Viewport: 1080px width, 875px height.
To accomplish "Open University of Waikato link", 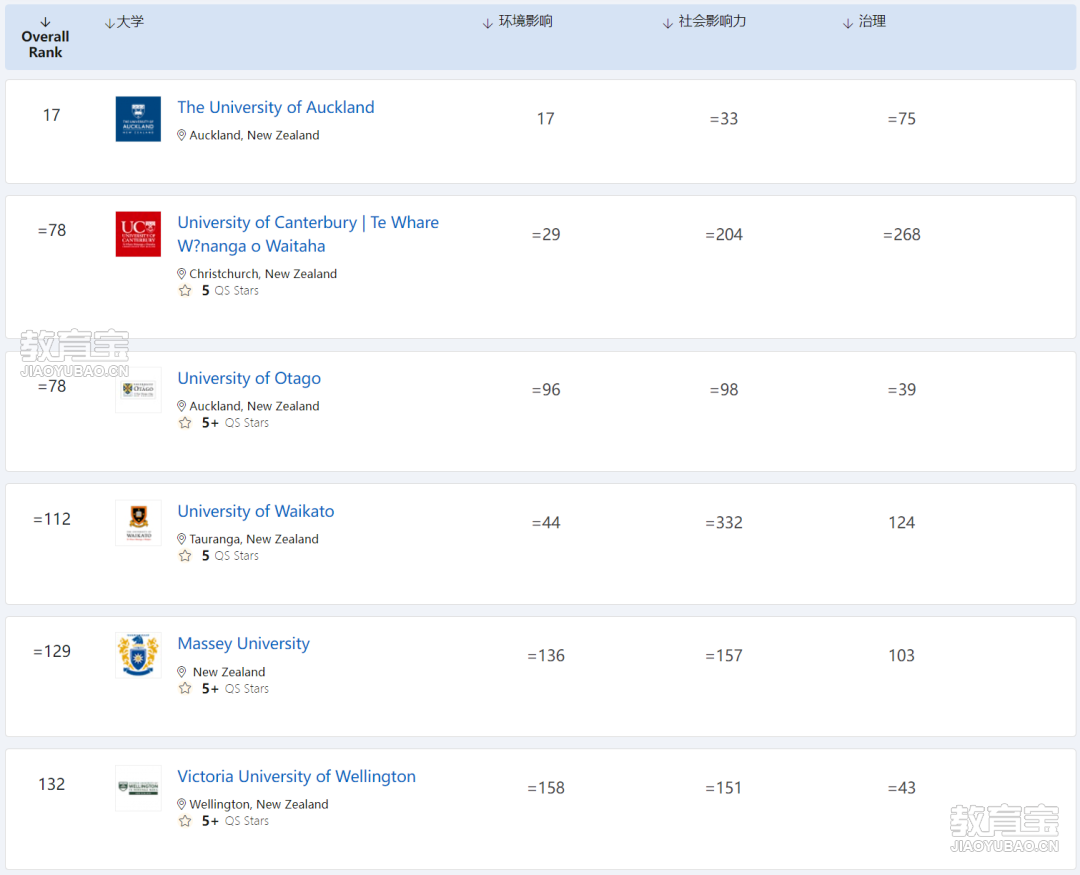I will coord(256,511).
